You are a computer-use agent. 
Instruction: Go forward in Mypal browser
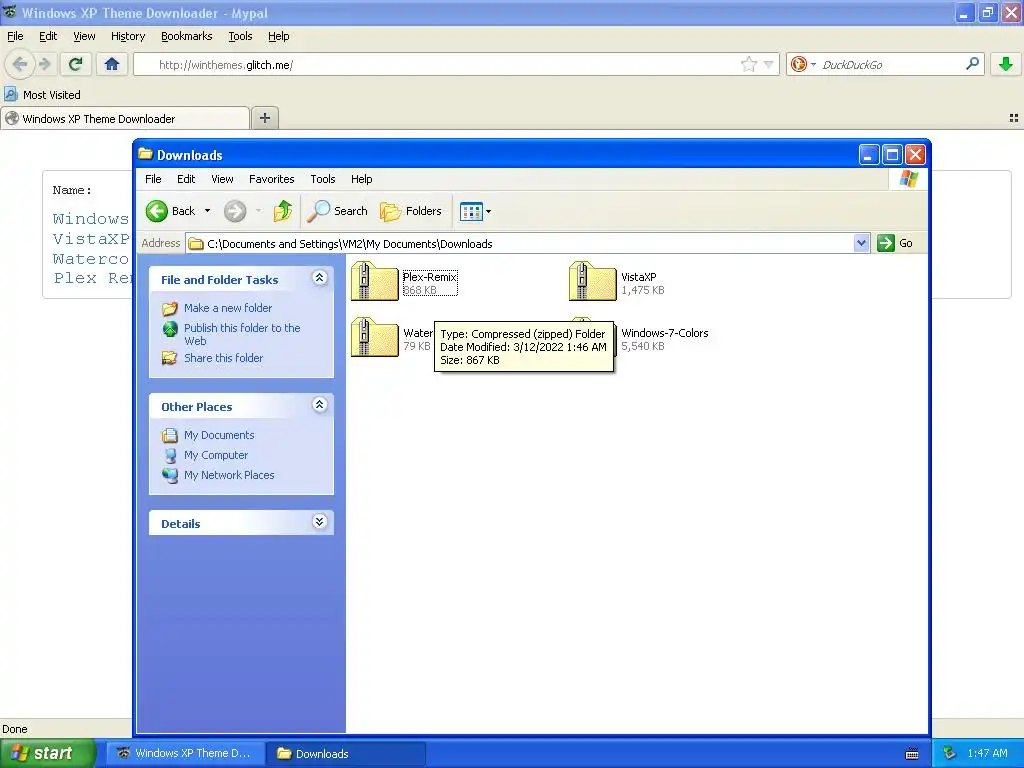pyautogui.click(x=44, y=64)
